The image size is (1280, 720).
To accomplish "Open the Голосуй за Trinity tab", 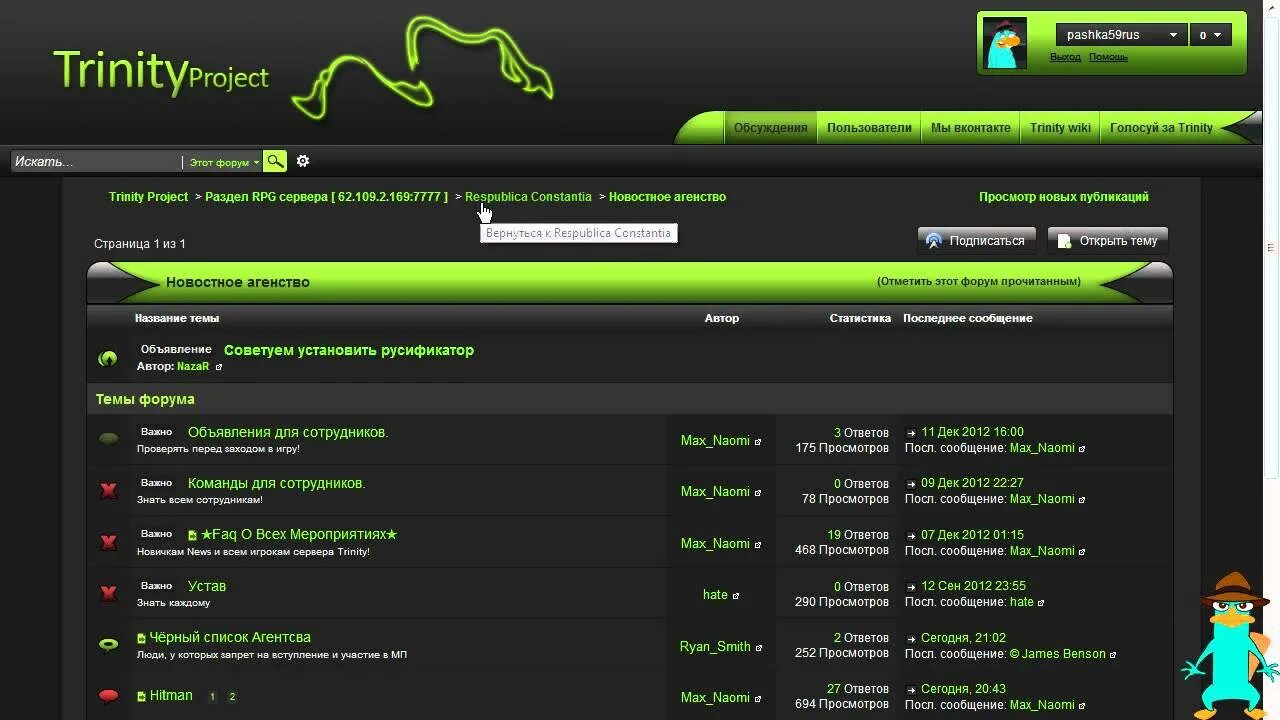I will pyautogui.click(x=1161, y=128).
